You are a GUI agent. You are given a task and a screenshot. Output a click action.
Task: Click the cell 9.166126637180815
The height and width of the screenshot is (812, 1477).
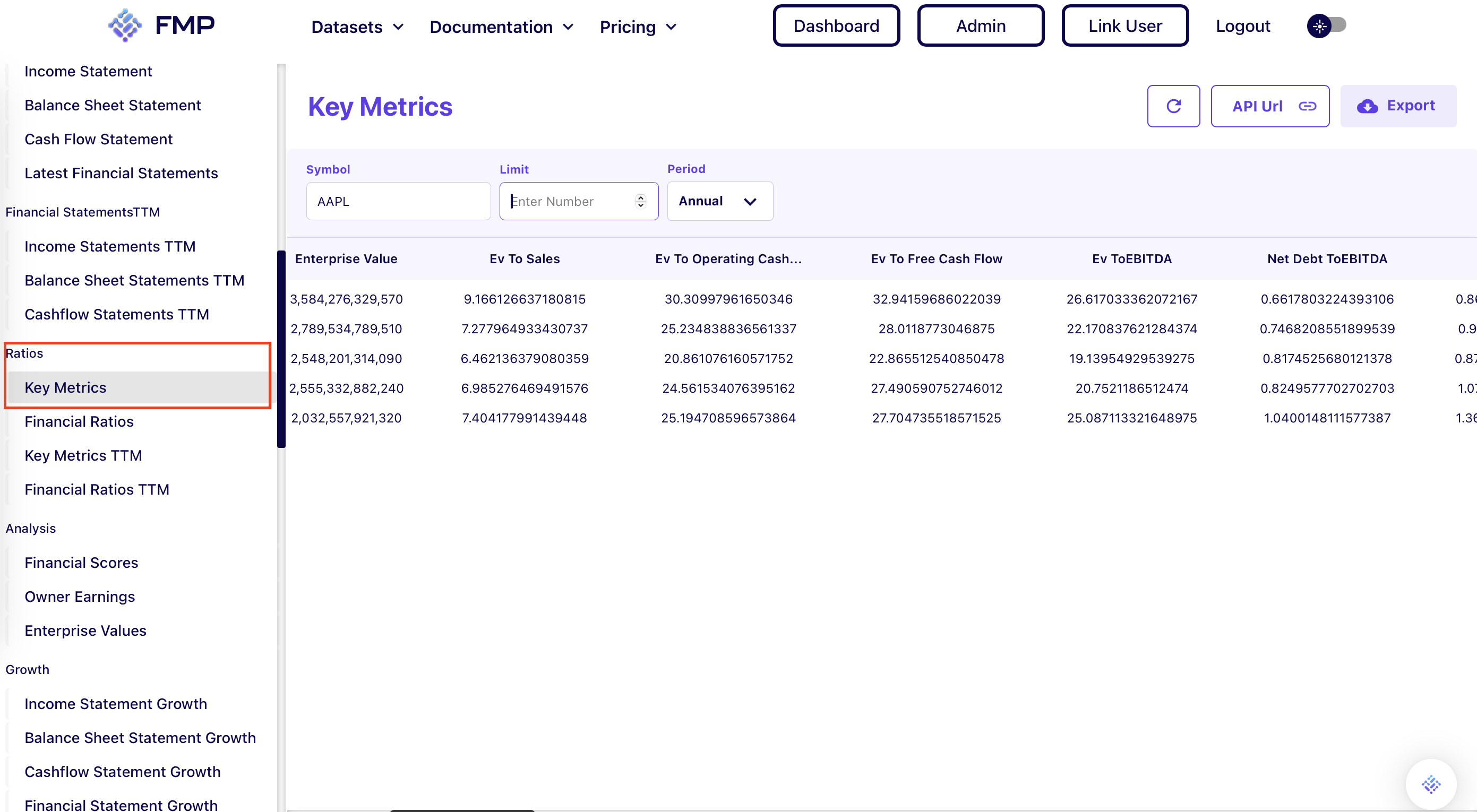coord(525,299)
